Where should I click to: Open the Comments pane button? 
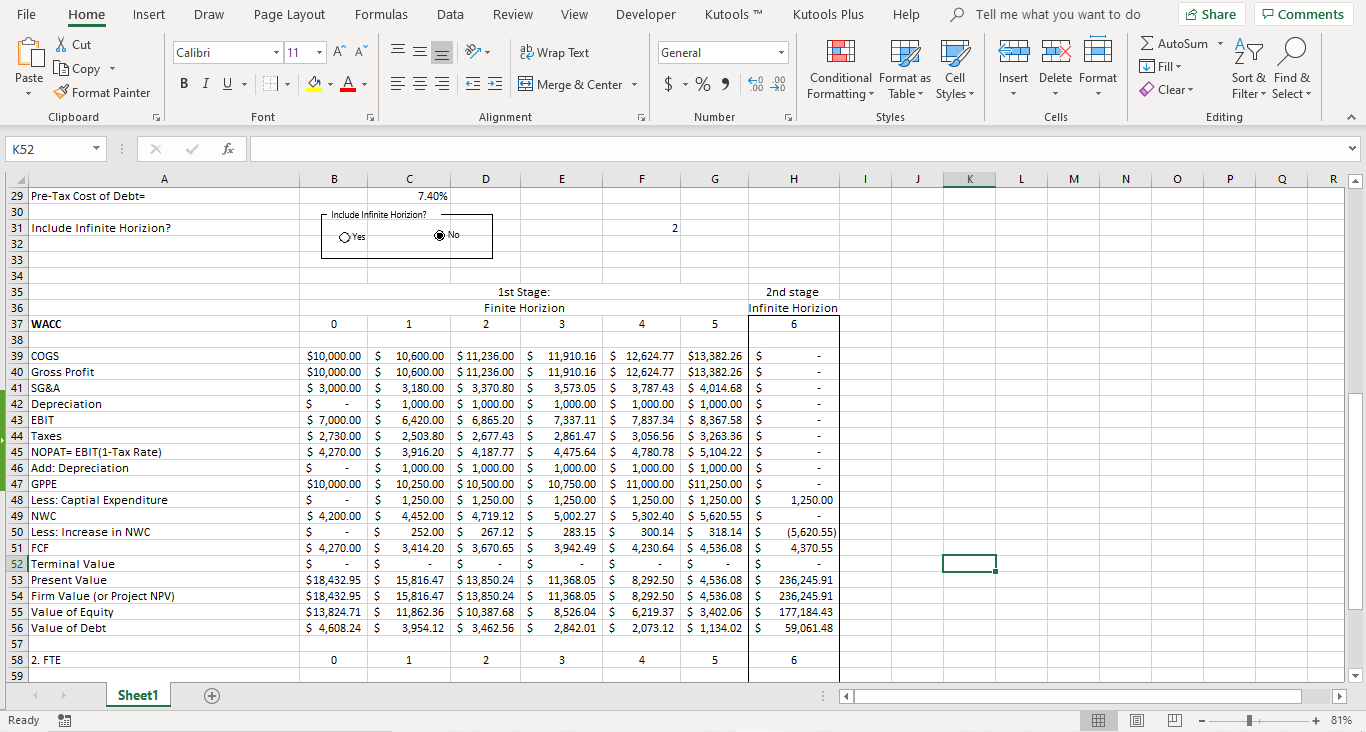[x=1301, y=14]
